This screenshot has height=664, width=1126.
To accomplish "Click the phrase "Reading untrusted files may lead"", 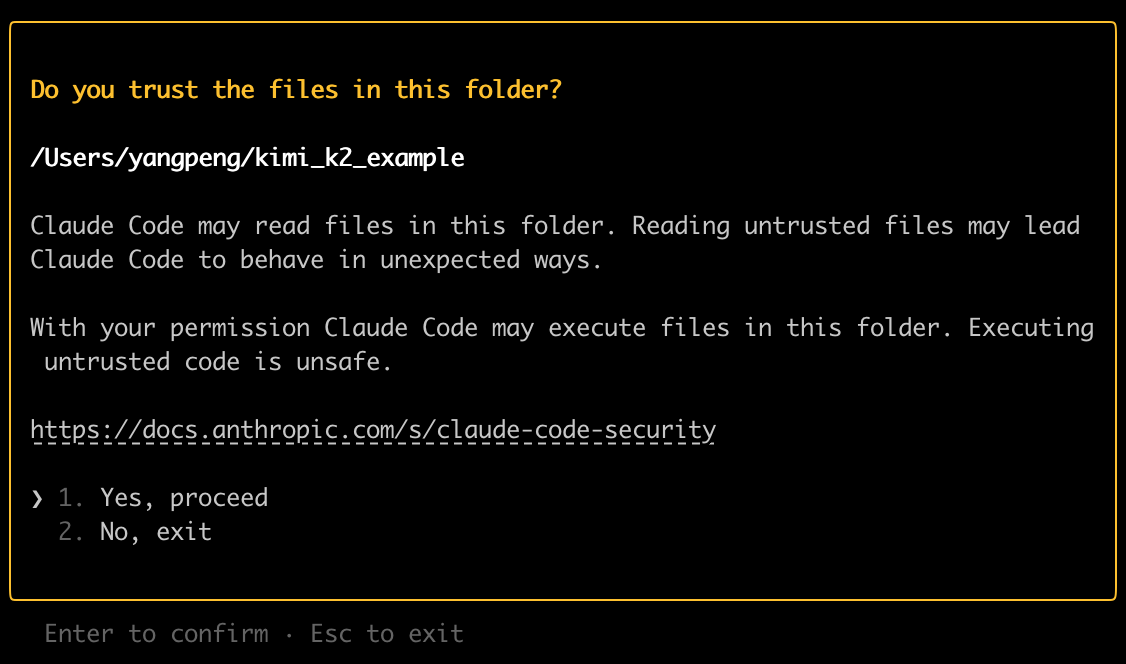I will click(x=856, y=226).
